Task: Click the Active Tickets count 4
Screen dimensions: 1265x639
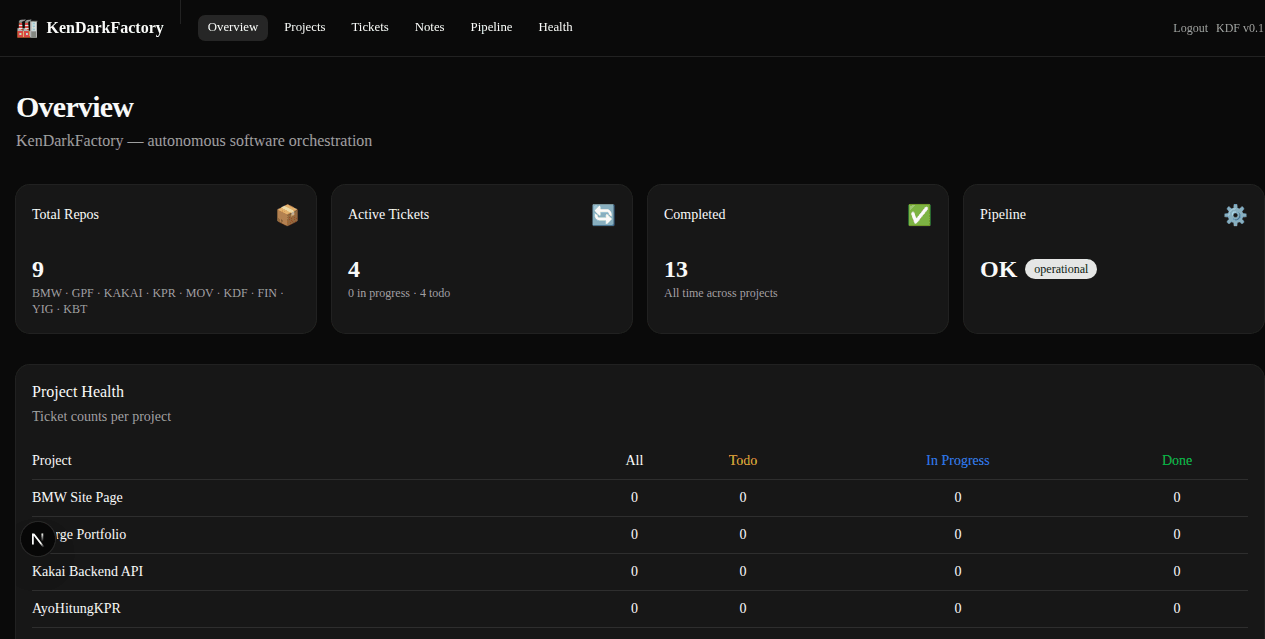Action: (x=354, y=269)
